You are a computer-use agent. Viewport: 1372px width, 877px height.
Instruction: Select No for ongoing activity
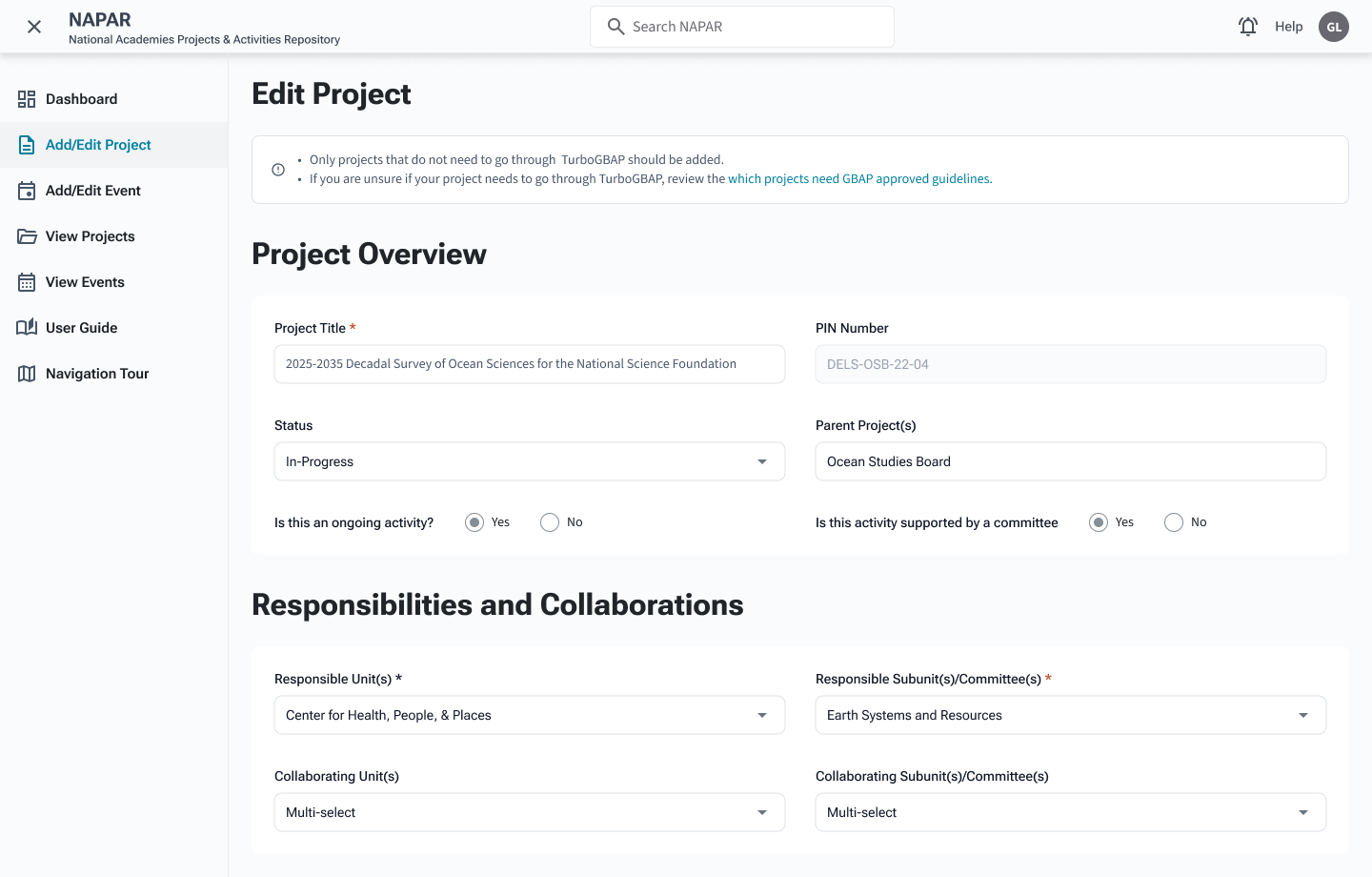coord(550,522)
